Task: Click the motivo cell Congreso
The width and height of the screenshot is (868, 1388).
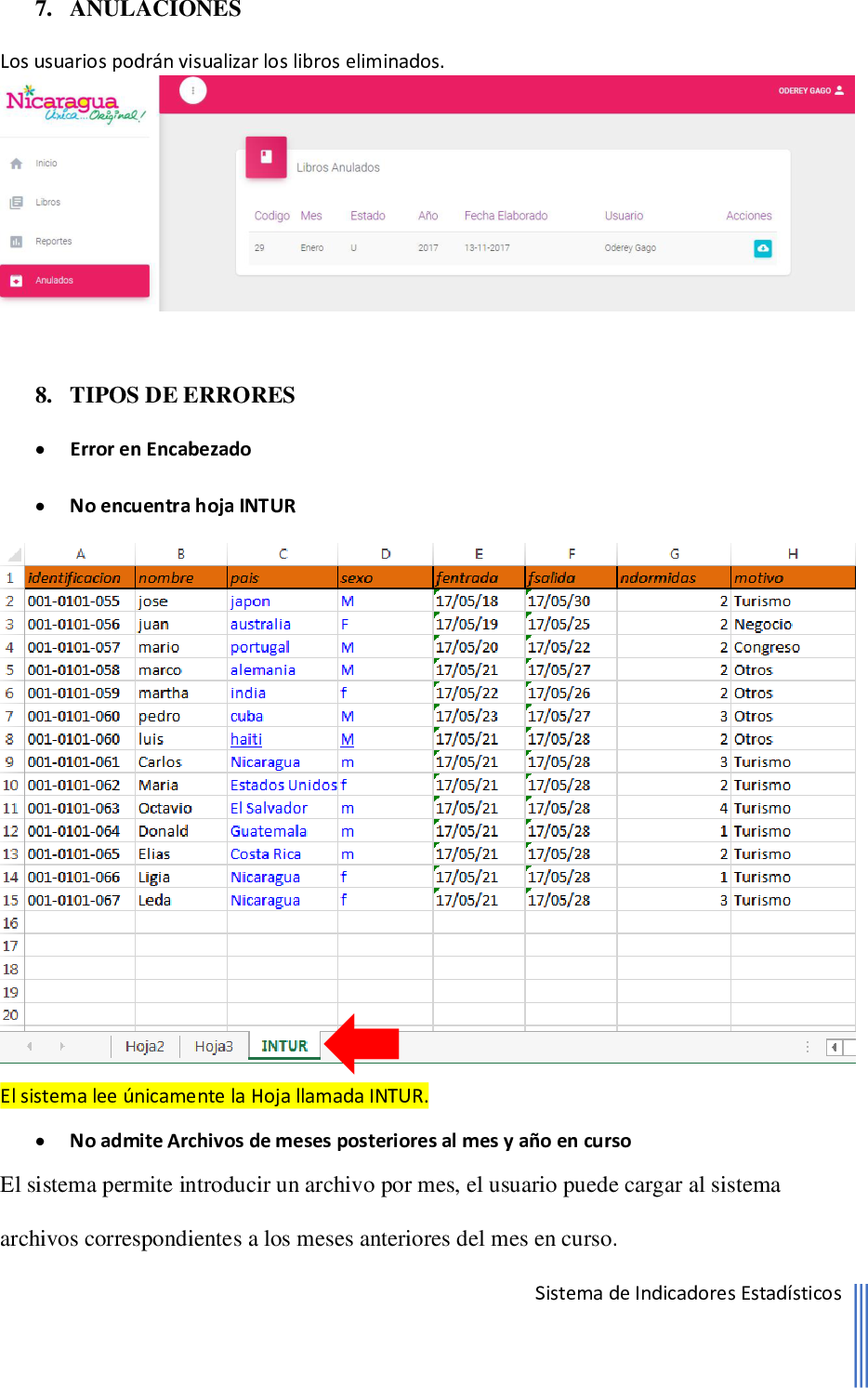Action: click(x=793, y=647)
